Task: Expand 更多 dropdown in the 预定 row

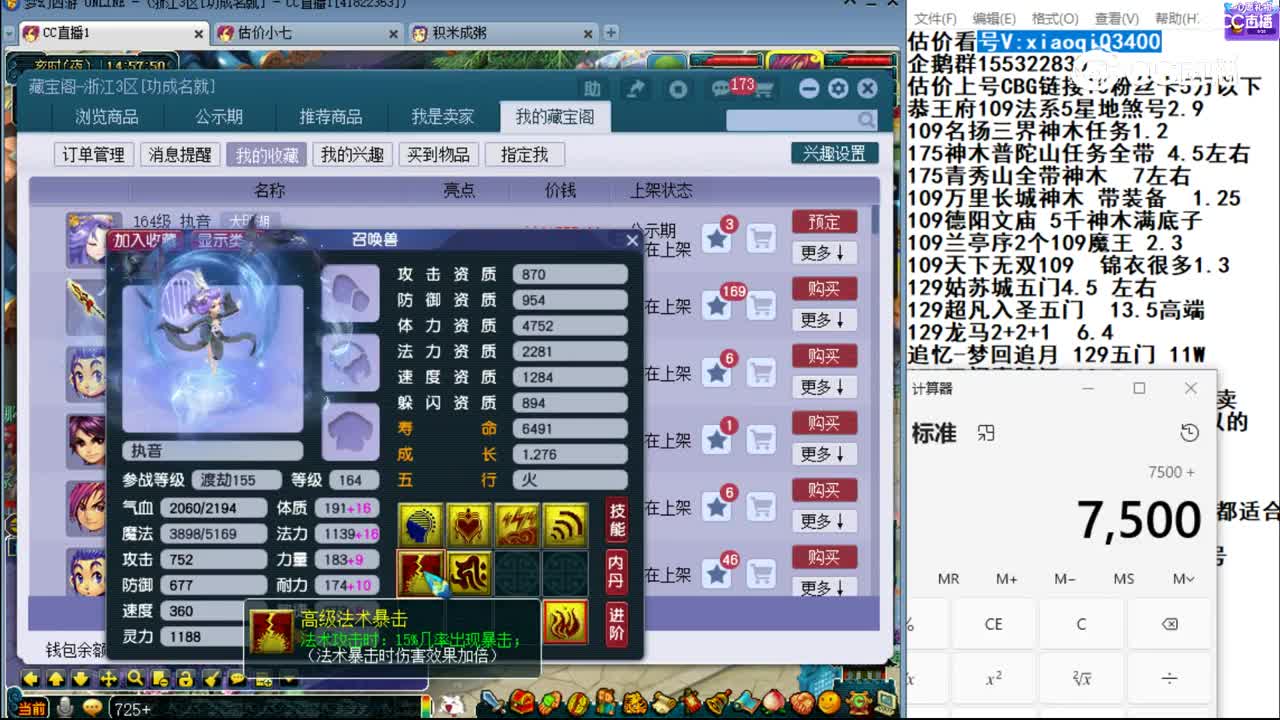Action: (x=824, y=253)
